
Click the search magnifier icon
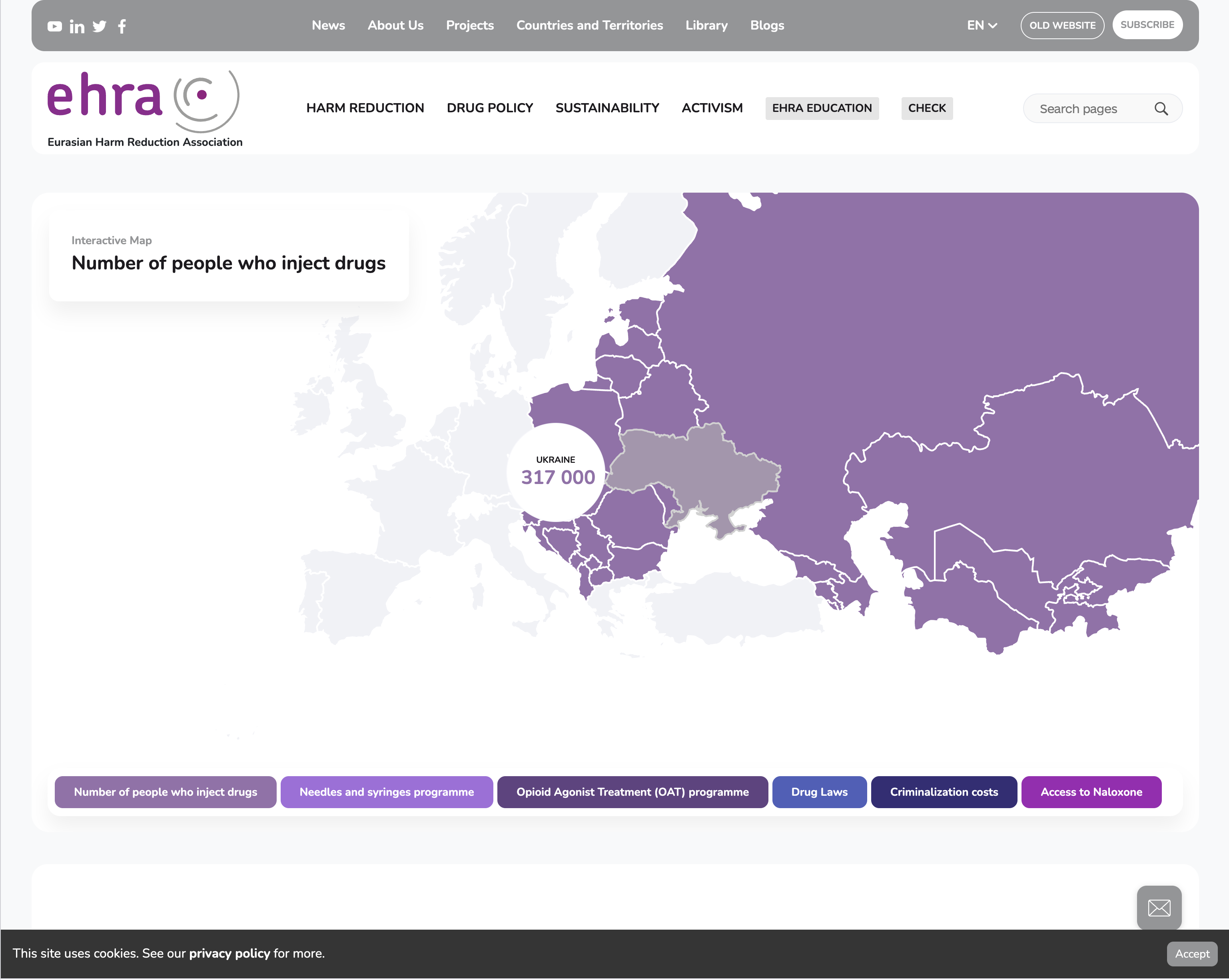tap(1161, 109)
